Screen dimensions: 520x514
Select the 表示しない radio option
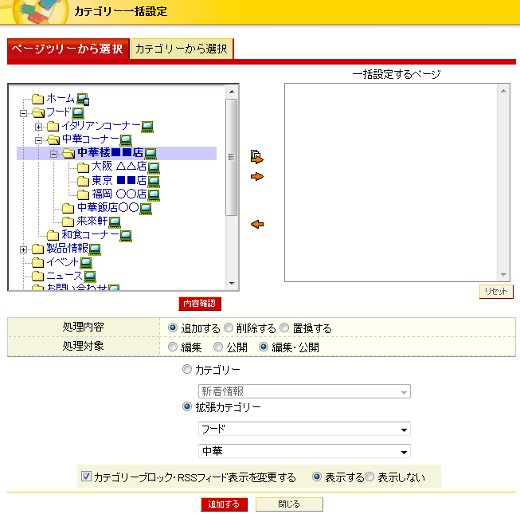pyautogui.click(x=369, y=477)
